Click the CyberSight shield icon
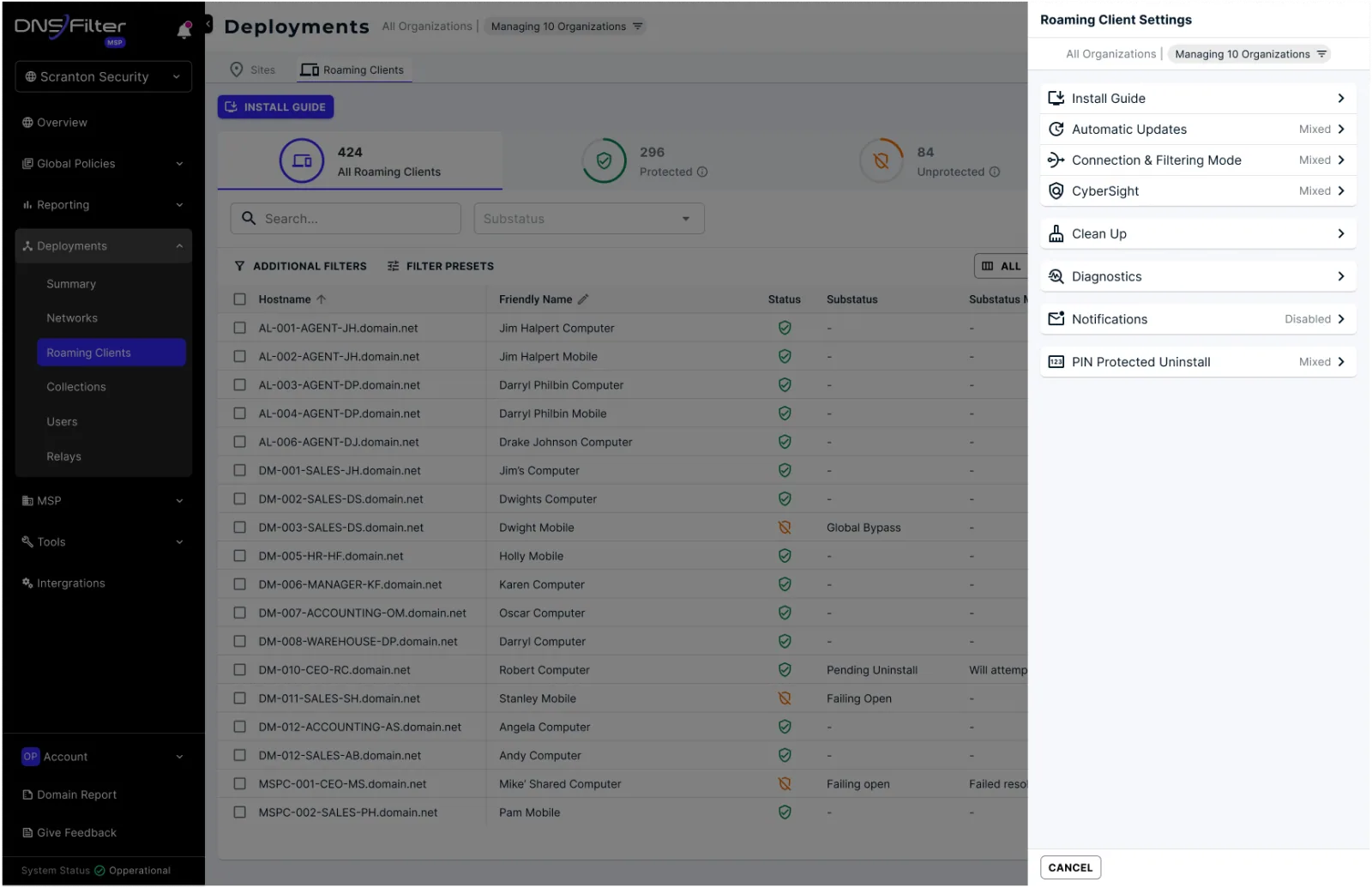Image resolution: width=1372 pixels, height=888 pixels. pos(1056,191)
